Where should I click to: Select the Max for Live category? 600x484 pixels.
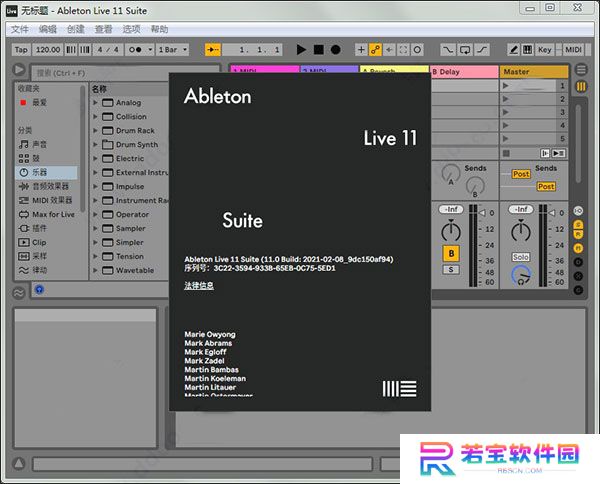click(48, 214)
